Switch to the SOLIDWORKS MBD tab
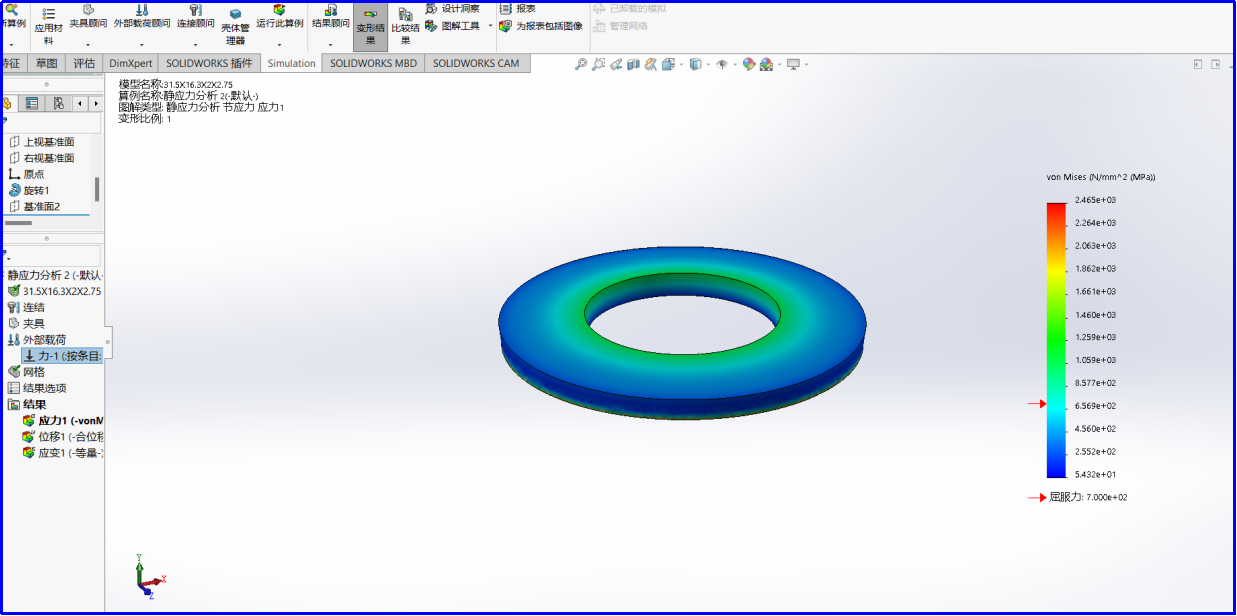 pos(373,63)
